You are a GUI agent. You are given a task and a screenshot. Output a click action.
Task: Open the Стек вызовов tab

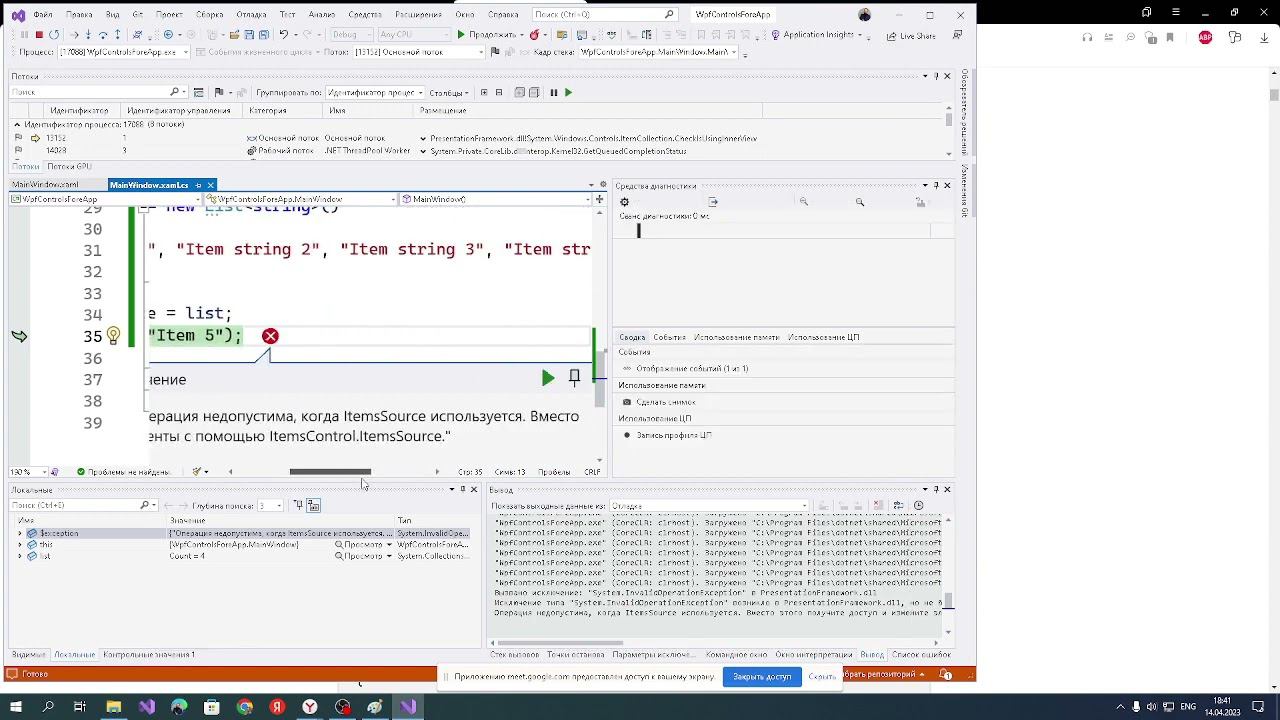515,655
